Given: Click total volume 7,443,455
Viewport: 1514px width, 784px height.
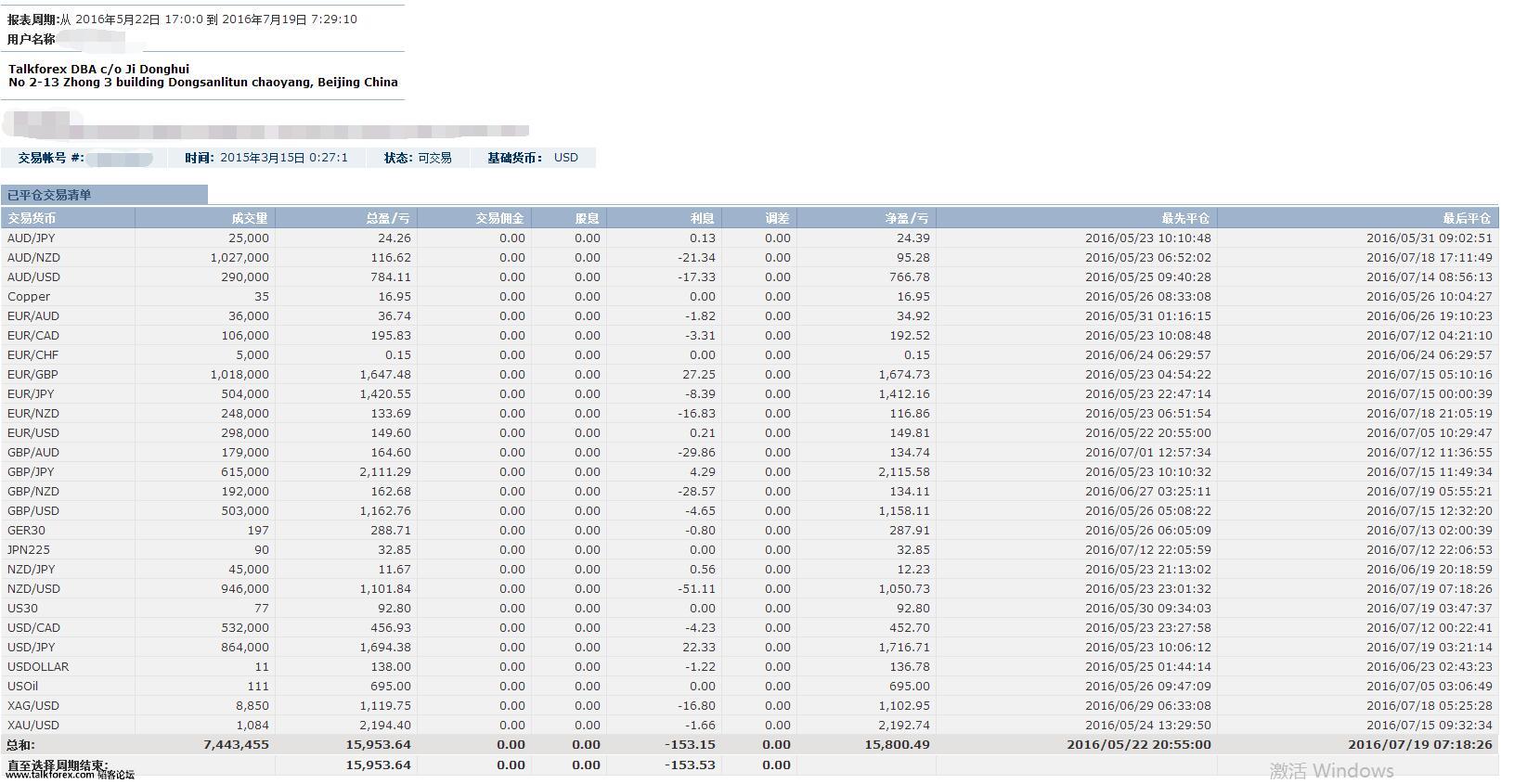Looking at the screenshot, I should tap(236, 745).
